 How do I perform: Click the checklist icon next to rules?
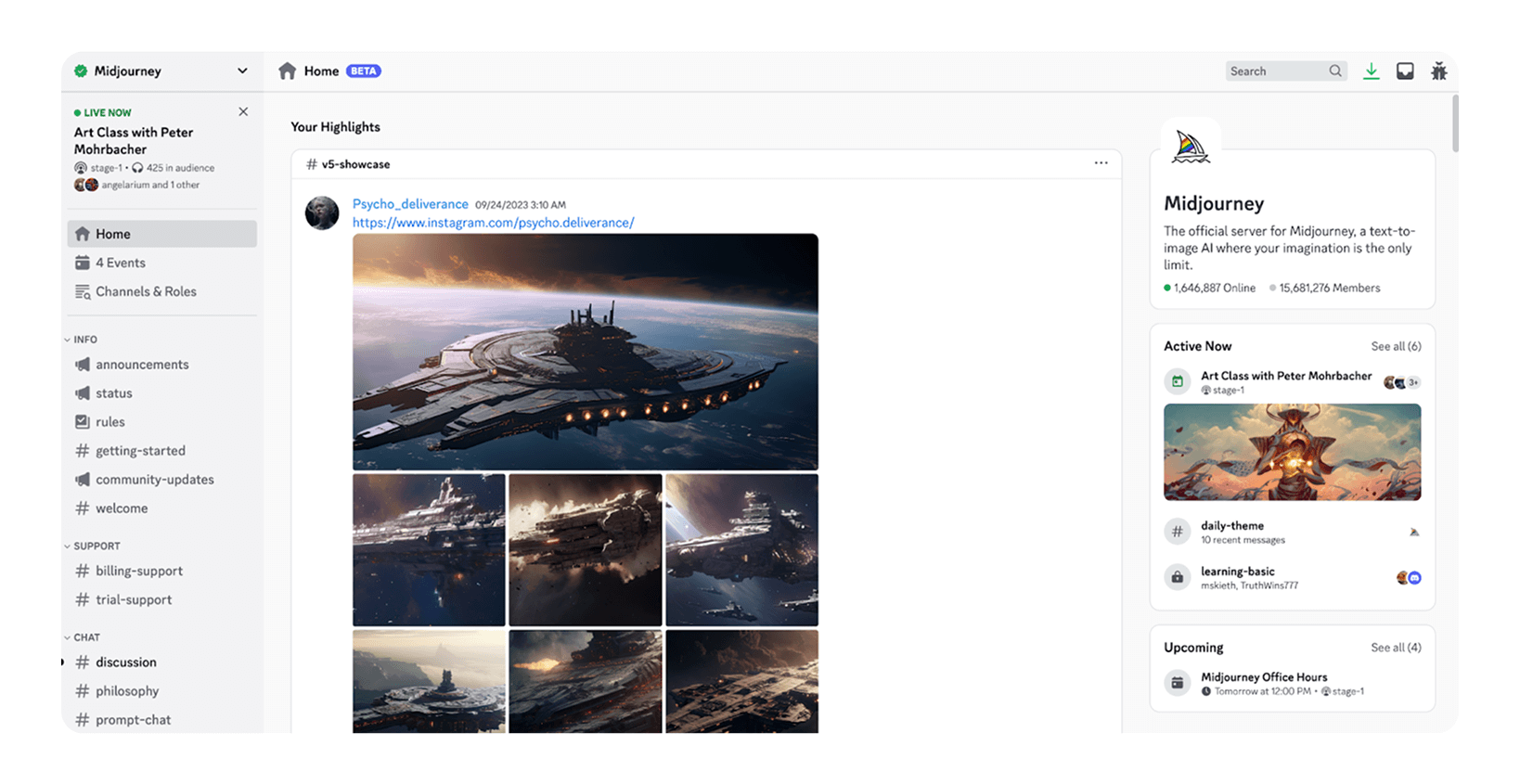[x=83, y=422]
